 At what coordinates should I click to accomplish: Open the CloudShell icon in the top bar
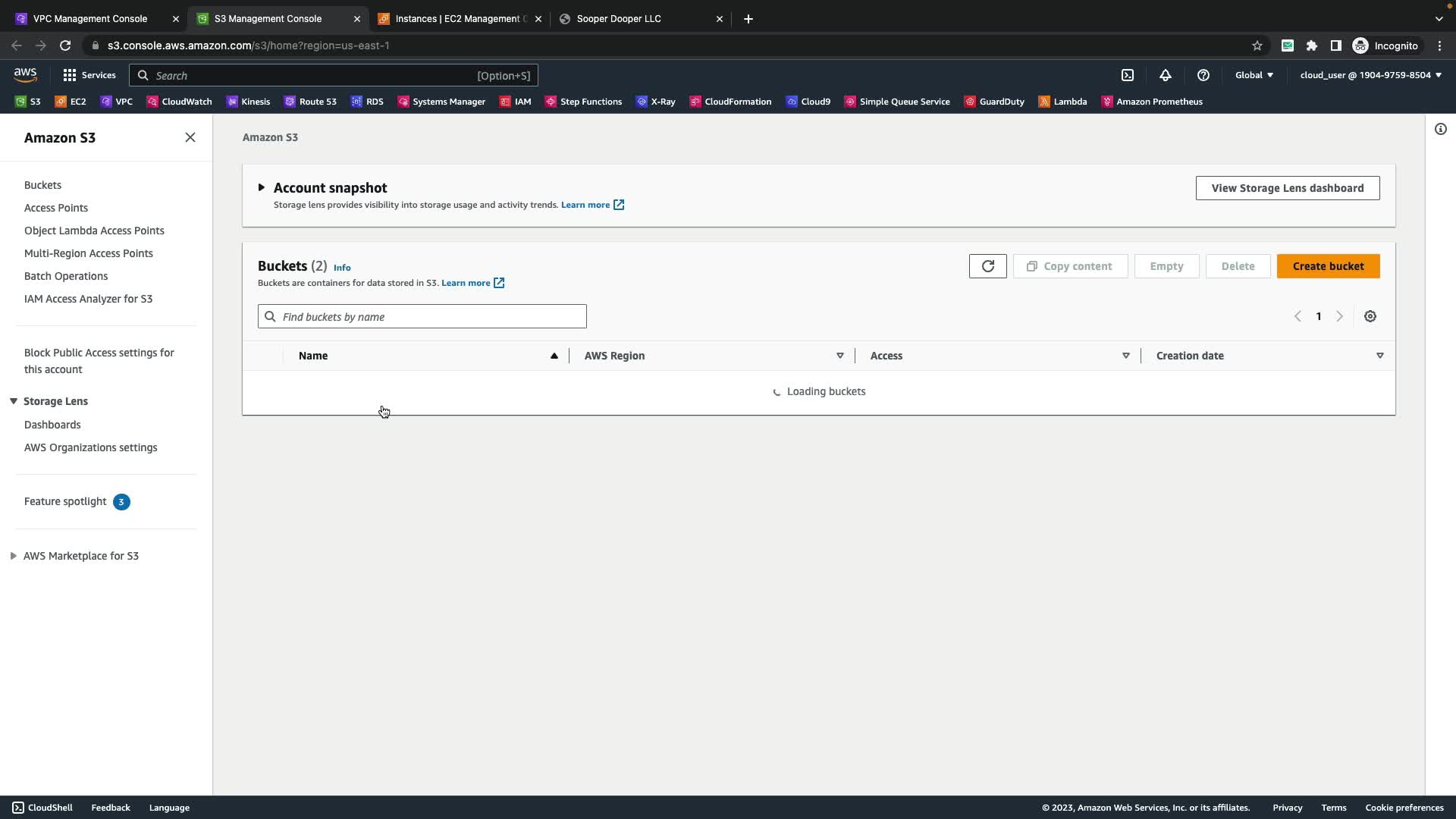1127,75
